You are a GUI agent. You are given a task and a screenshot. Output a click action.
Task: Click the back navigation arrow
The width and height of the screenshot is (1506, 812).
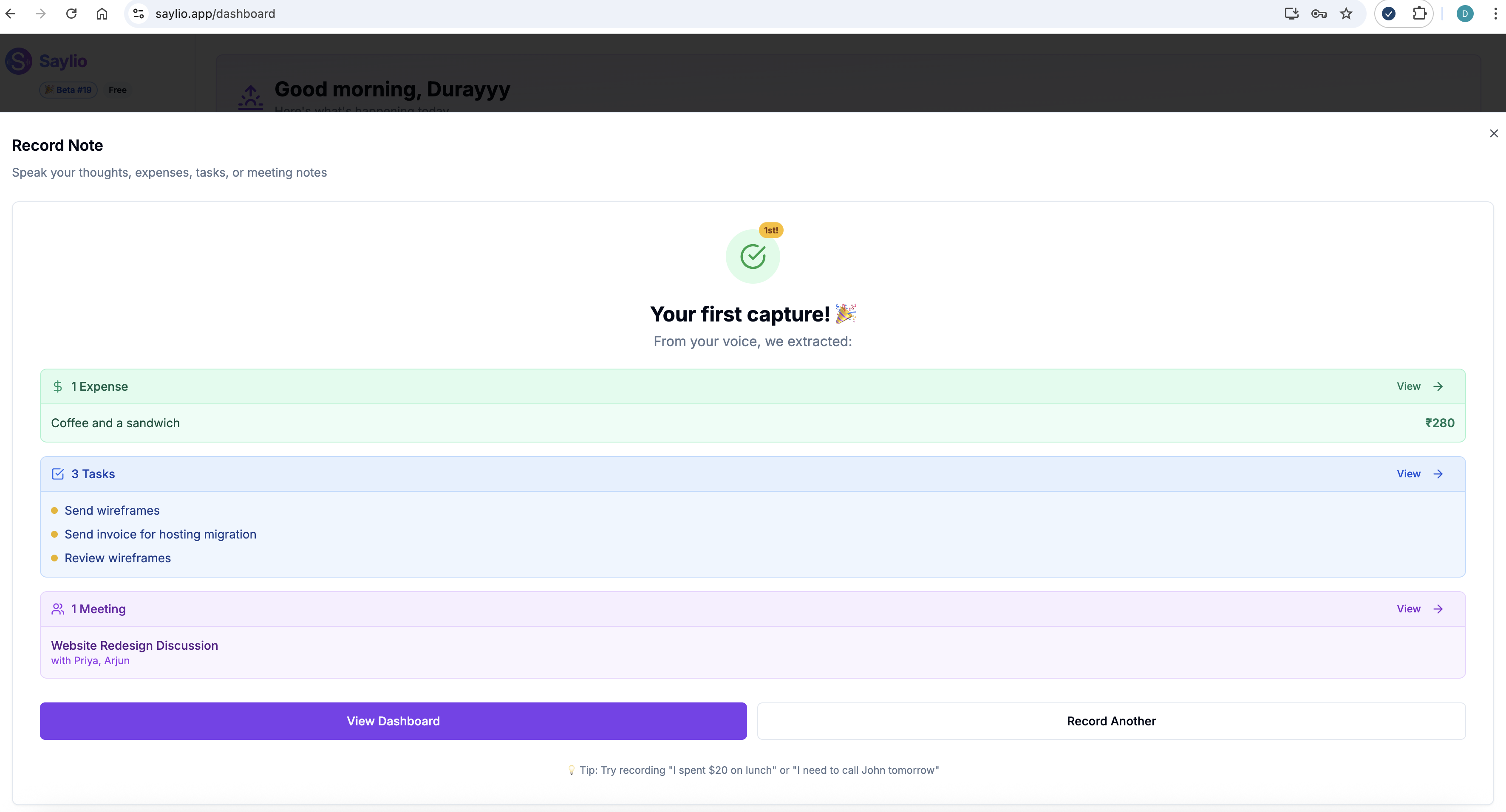(x=11, y=14)
